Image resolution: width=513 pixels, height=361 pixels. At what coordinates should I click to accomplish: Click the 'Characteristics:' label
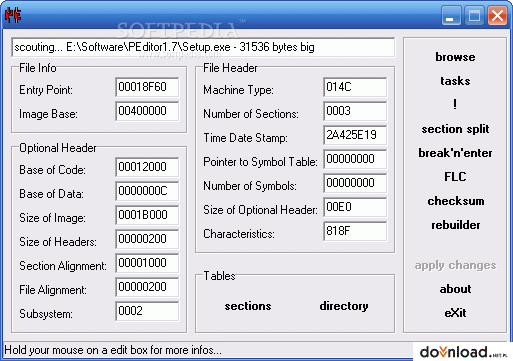click(239, 234)
